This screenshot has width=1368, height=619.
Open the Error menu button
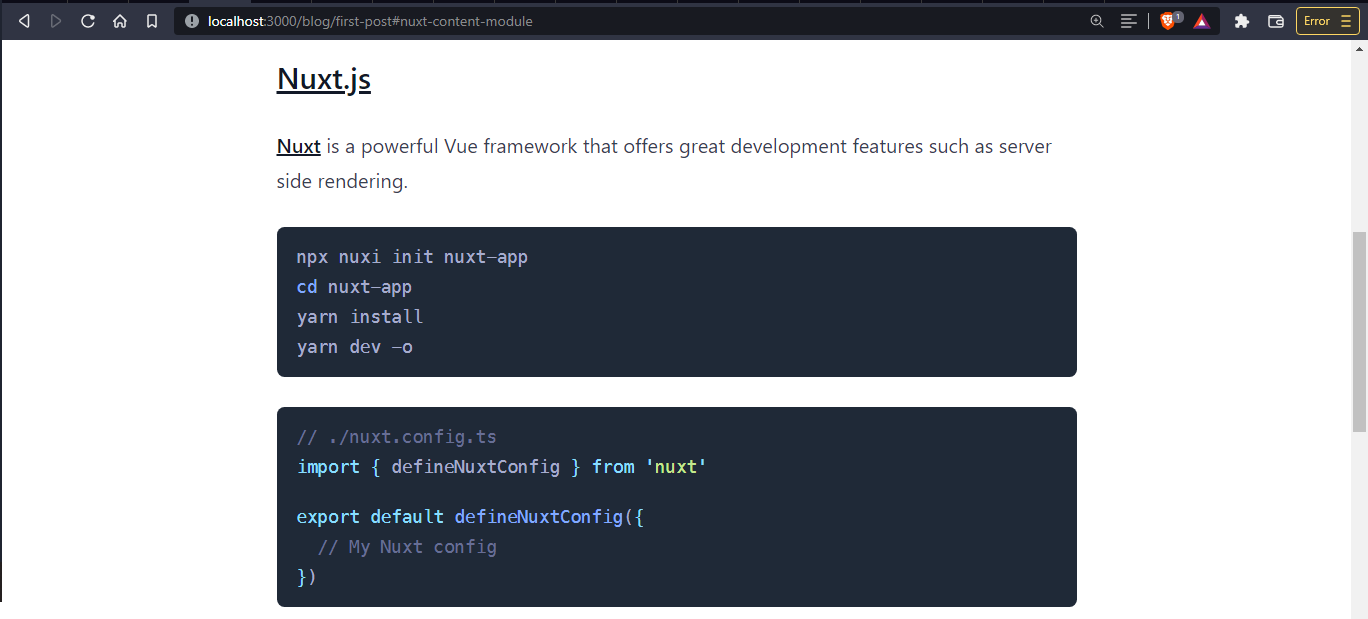click(1327, 21)
